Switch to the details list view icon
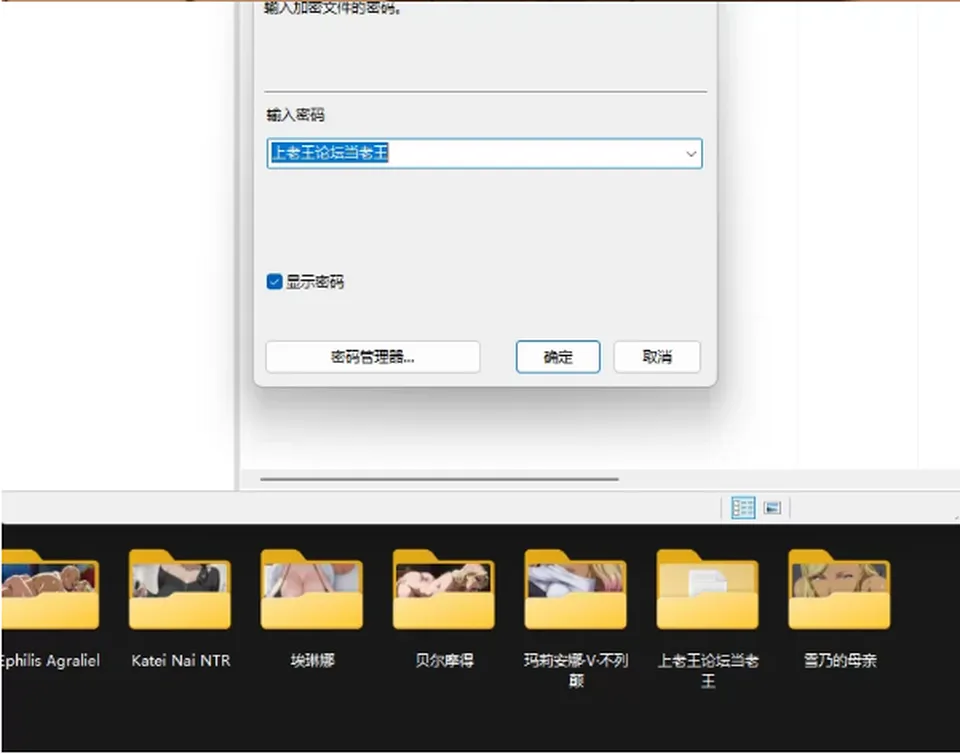Screen dimensions: 960x754 pyautogui.click(x=743, y=507)
